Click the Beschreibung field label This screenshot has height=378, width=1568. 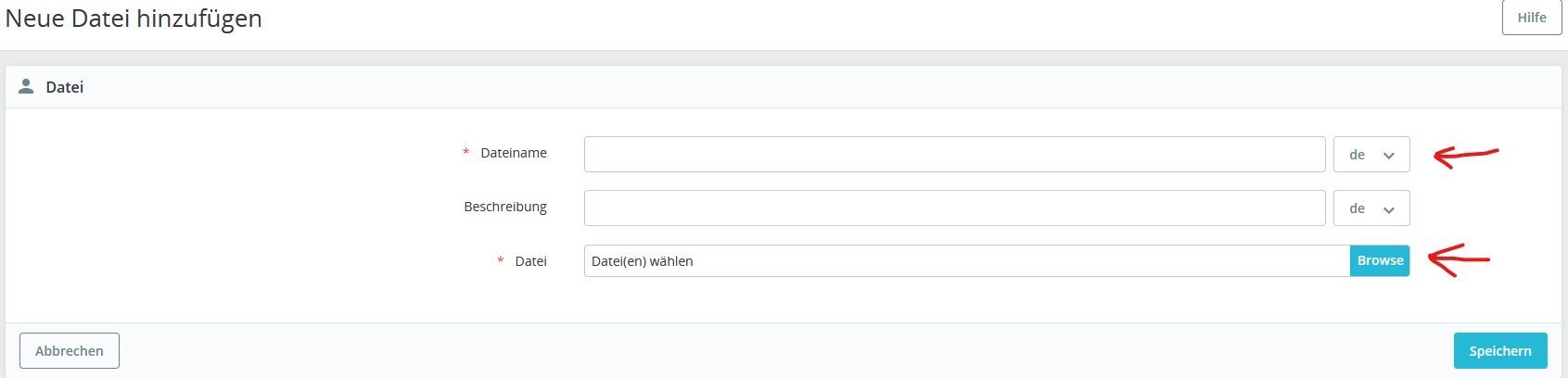pos(505,207)
